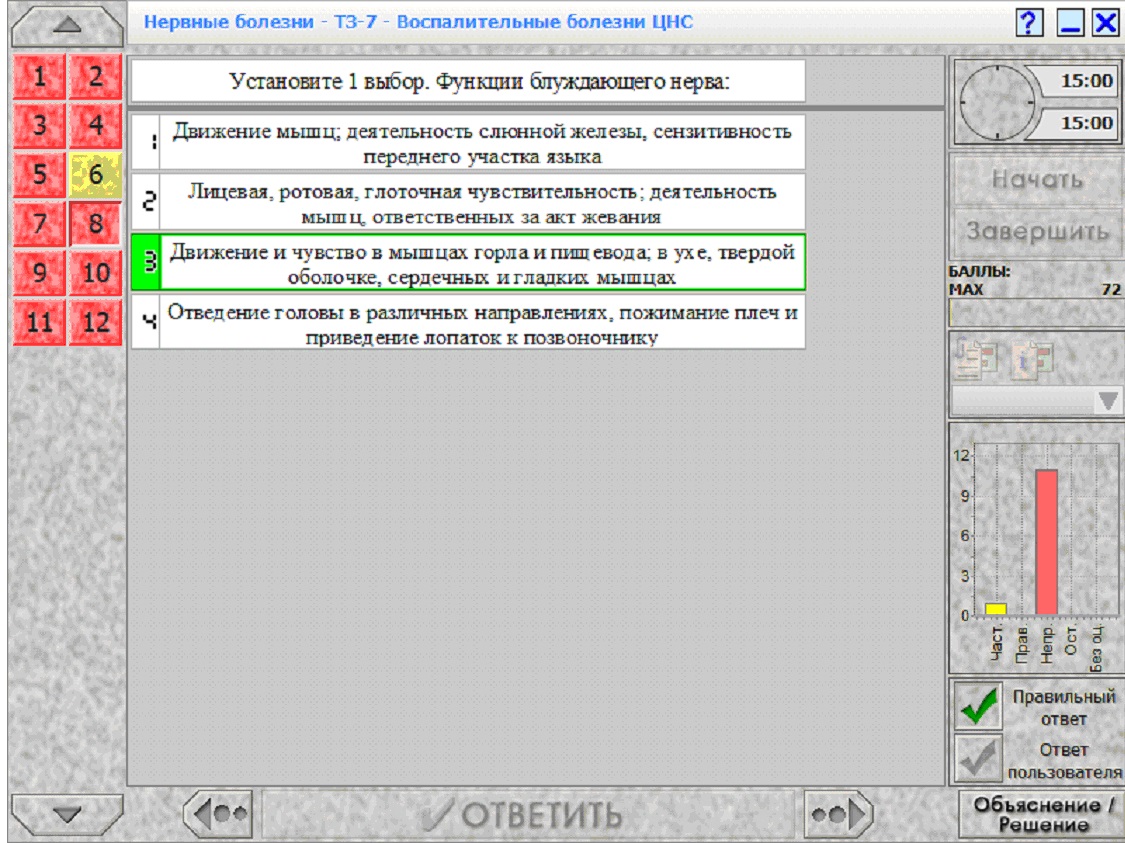Image resolution: width=1125 pixels, height=843 pixels.
Task: Choose answer 3 about throat and esophagus muscles
Action: pyautogui.click(x=468, y=263)
